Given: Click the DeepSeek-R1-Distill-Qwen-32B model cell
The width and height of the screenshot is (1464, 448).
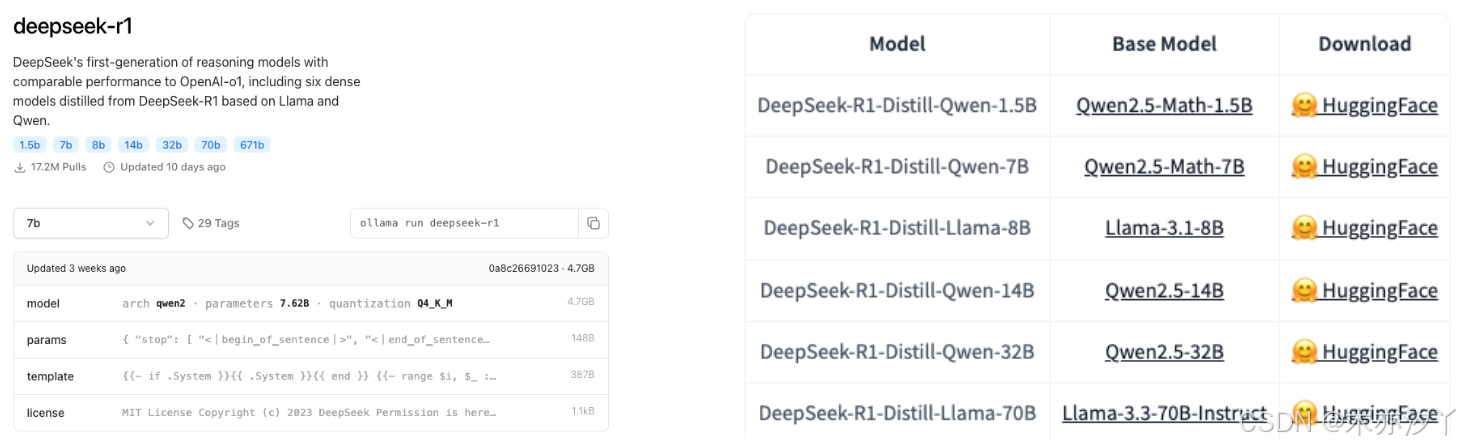Looking at the screenshot, I should pos(897,351).
